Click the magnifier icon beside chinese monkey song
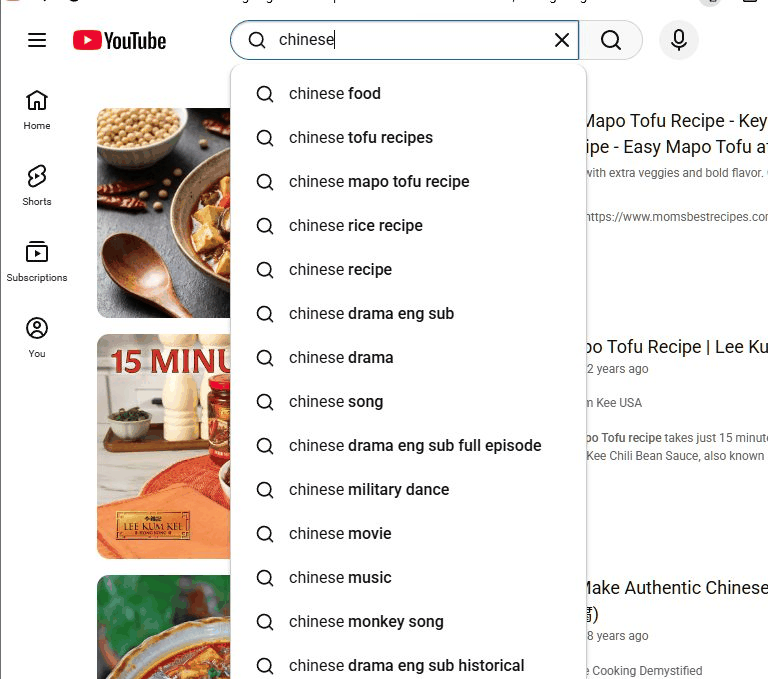The height and width of the screenshot is (679, 768). (265, 622)
